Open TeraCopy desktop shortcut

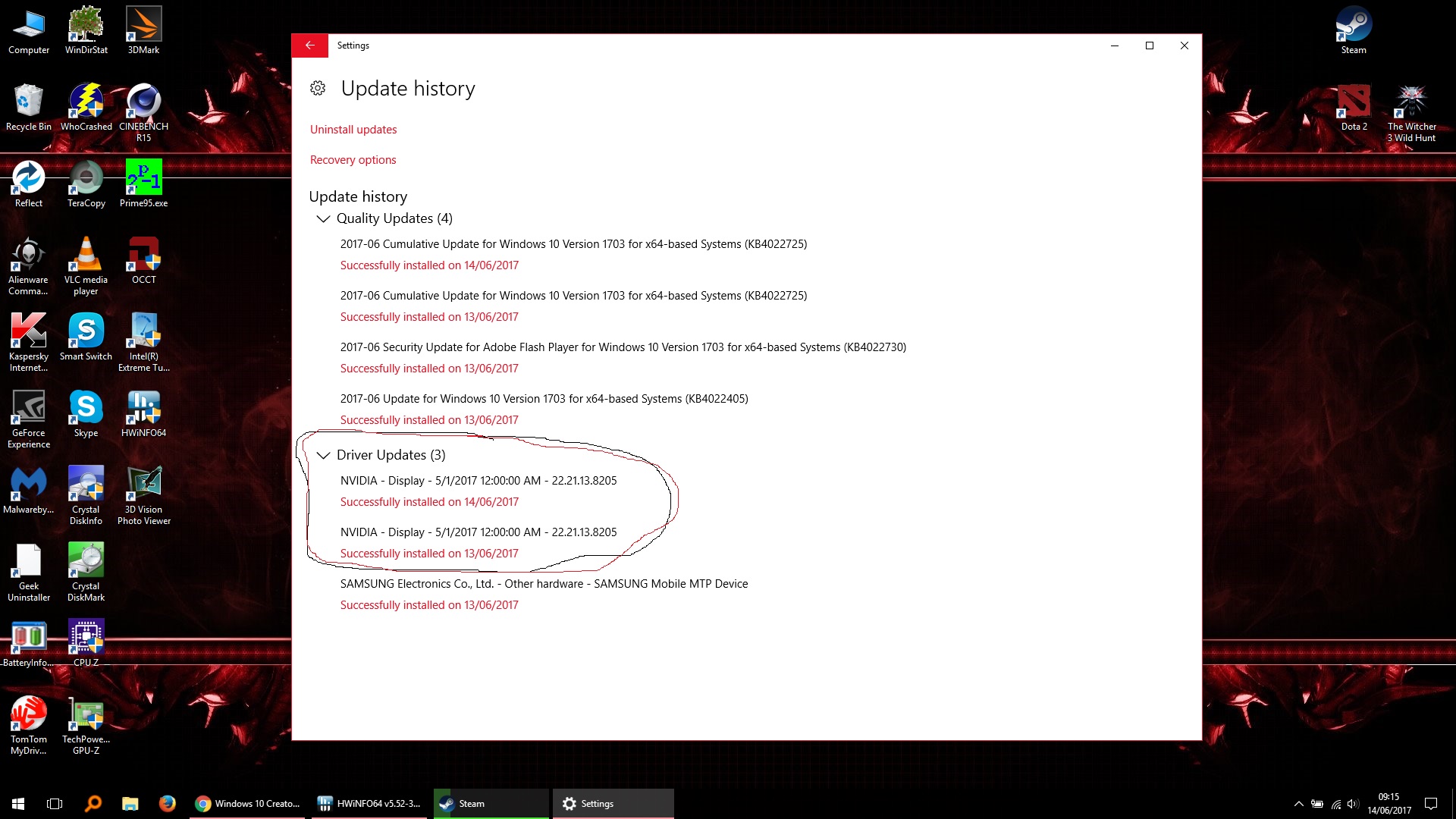tap(86, 184)
